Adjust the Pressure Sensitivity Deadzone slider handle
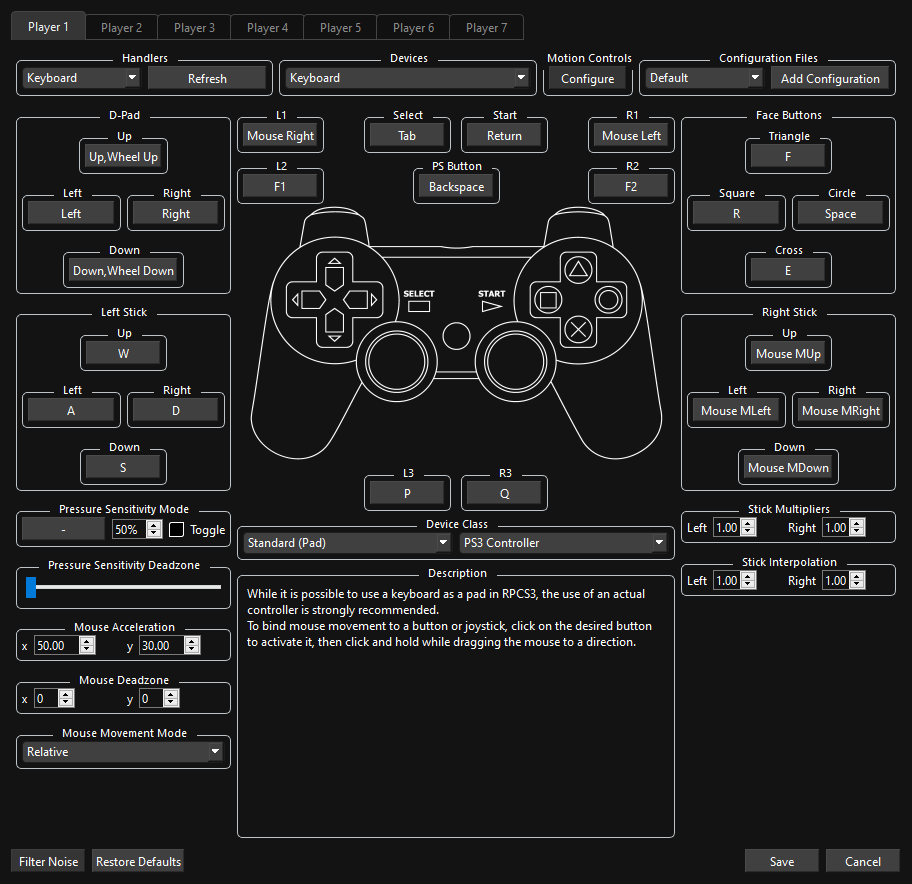This screenshot has height=884, width=912. [x=31, y=587]
